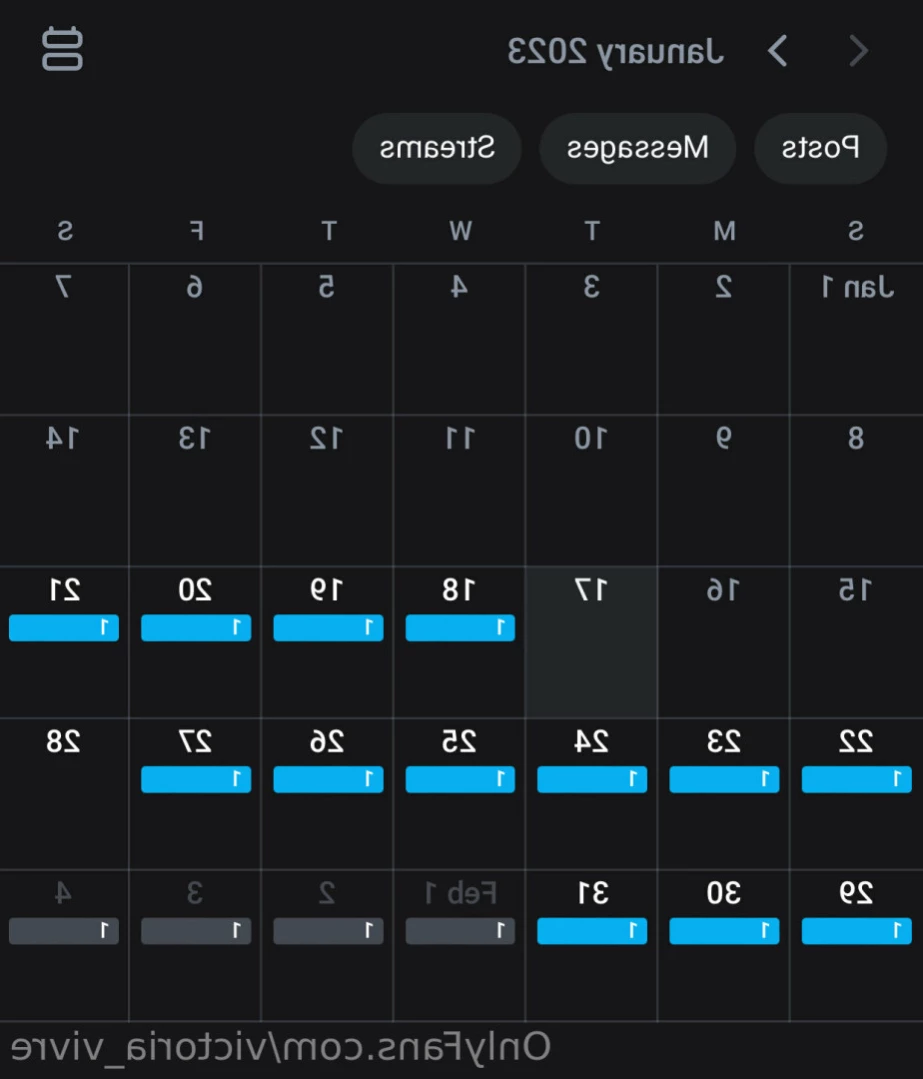Screen dimensions: 923x1079
Task: Open the blue event on day 31
Action: coord(592,930)
